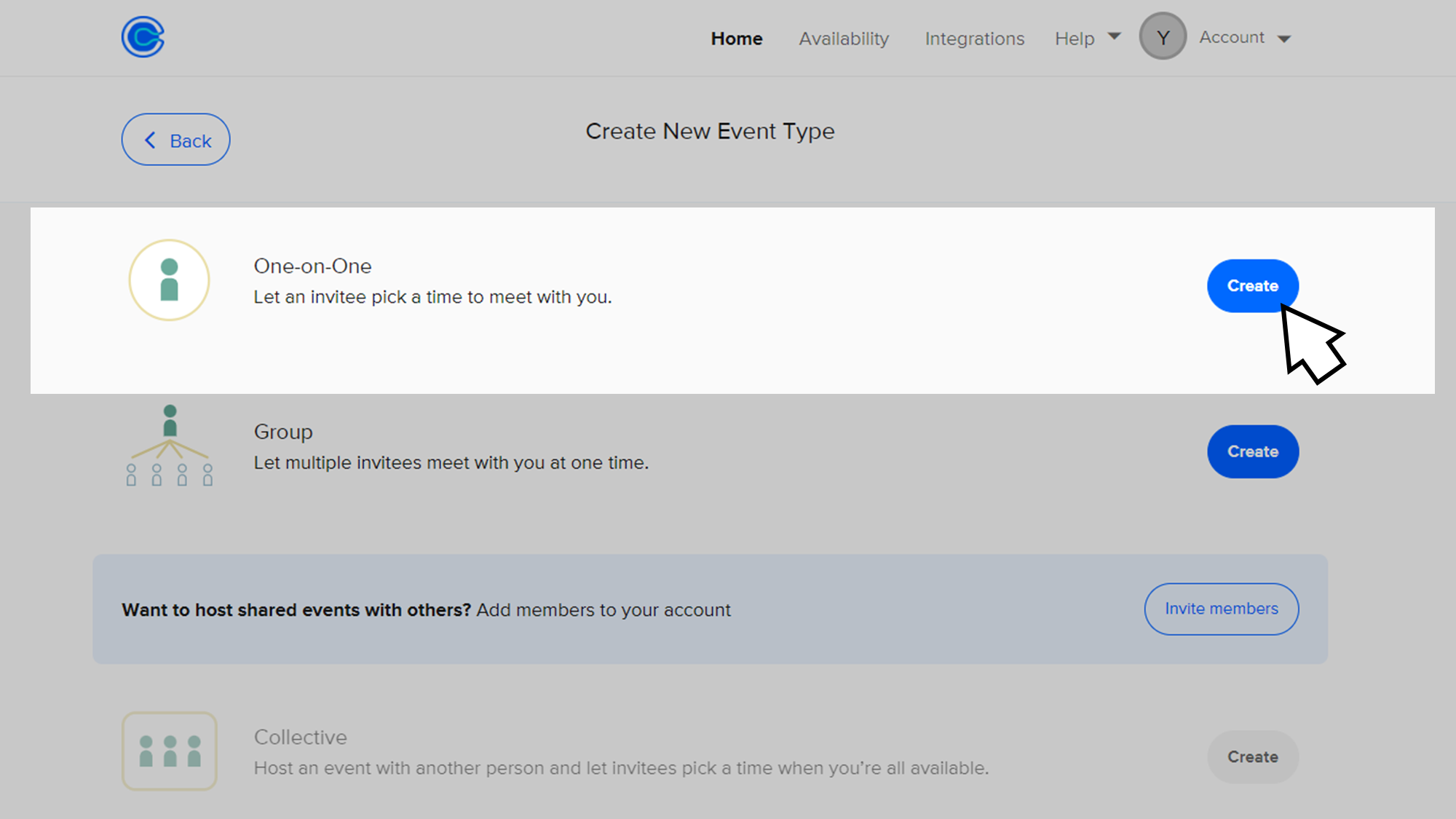Viewport: 1456px width, 819px height.
Task: Create a One-on-One event
Action: click(x=1253, y=286)
